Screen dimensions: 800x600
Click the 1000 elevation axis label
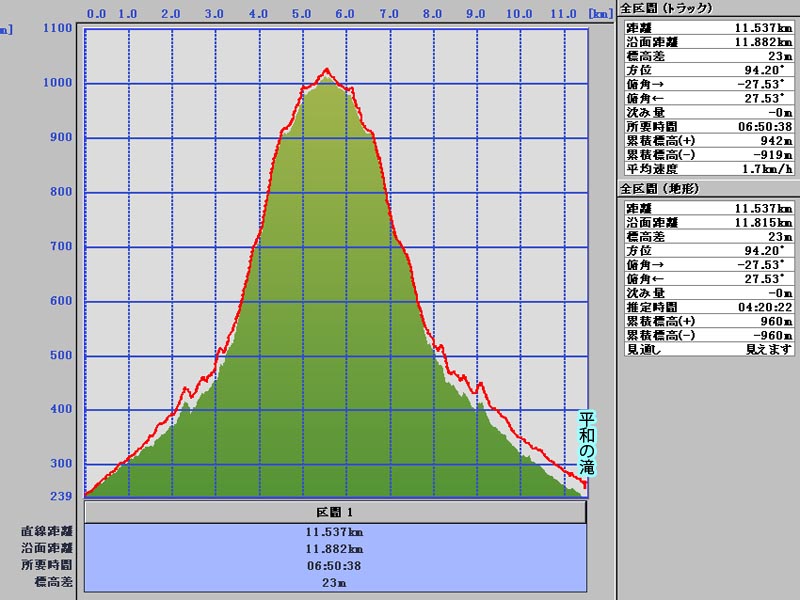59,83
